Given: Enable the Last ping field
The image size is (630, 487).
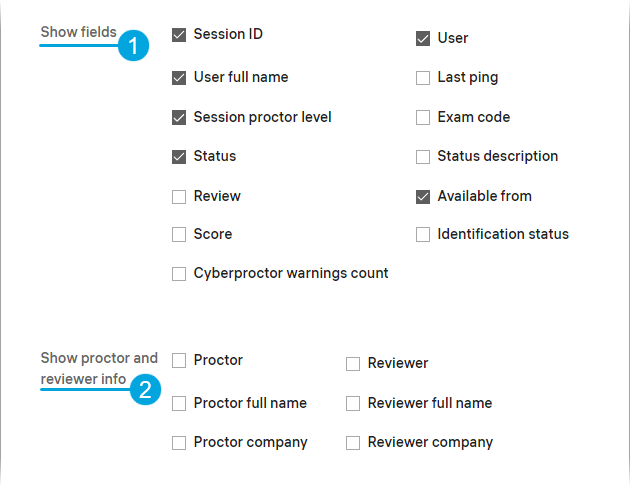Looking at the screenshot, I should pos(423,78).
